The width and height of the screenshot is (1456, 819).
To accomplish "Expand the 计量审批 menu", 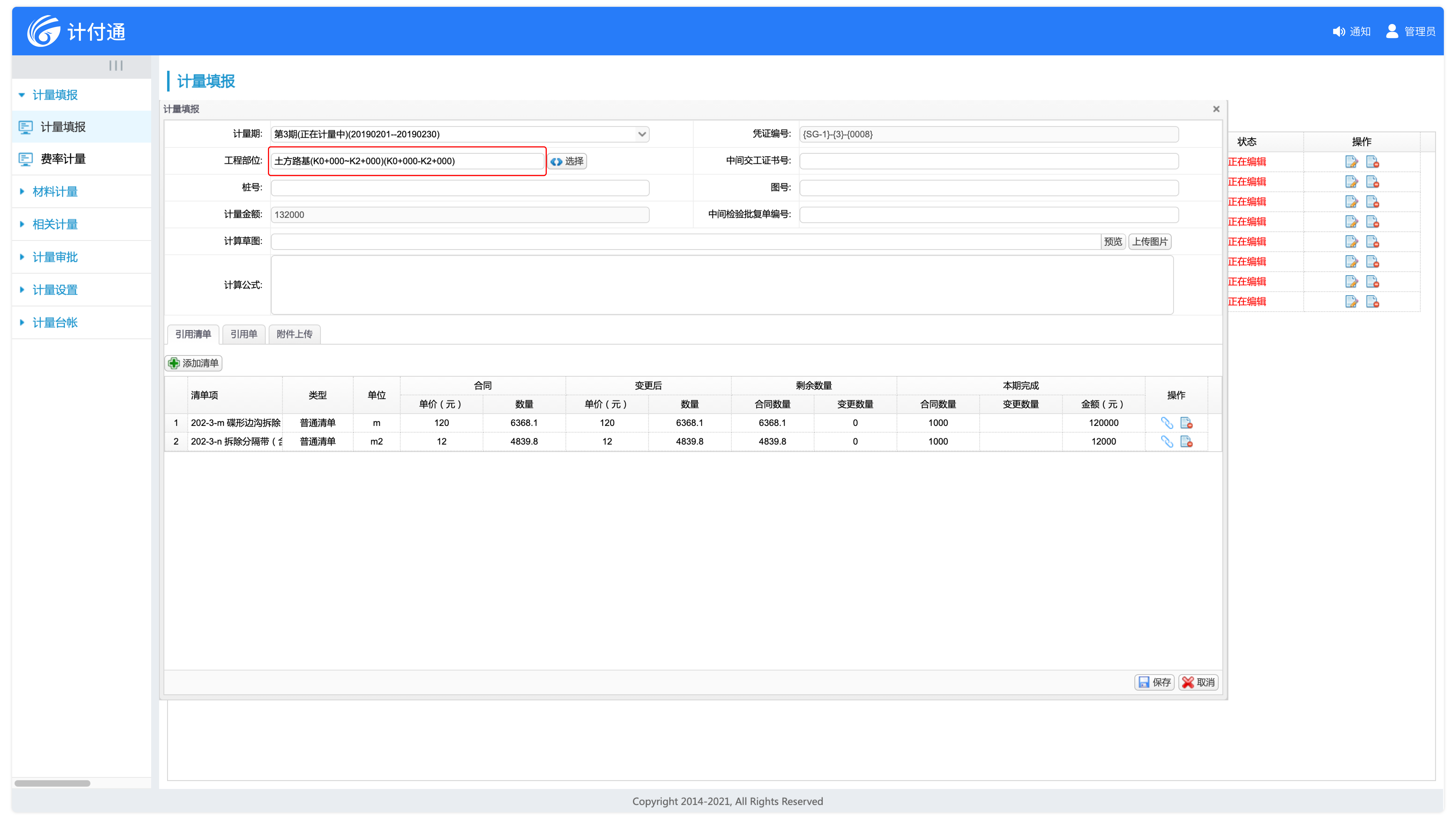I will 55,257.
